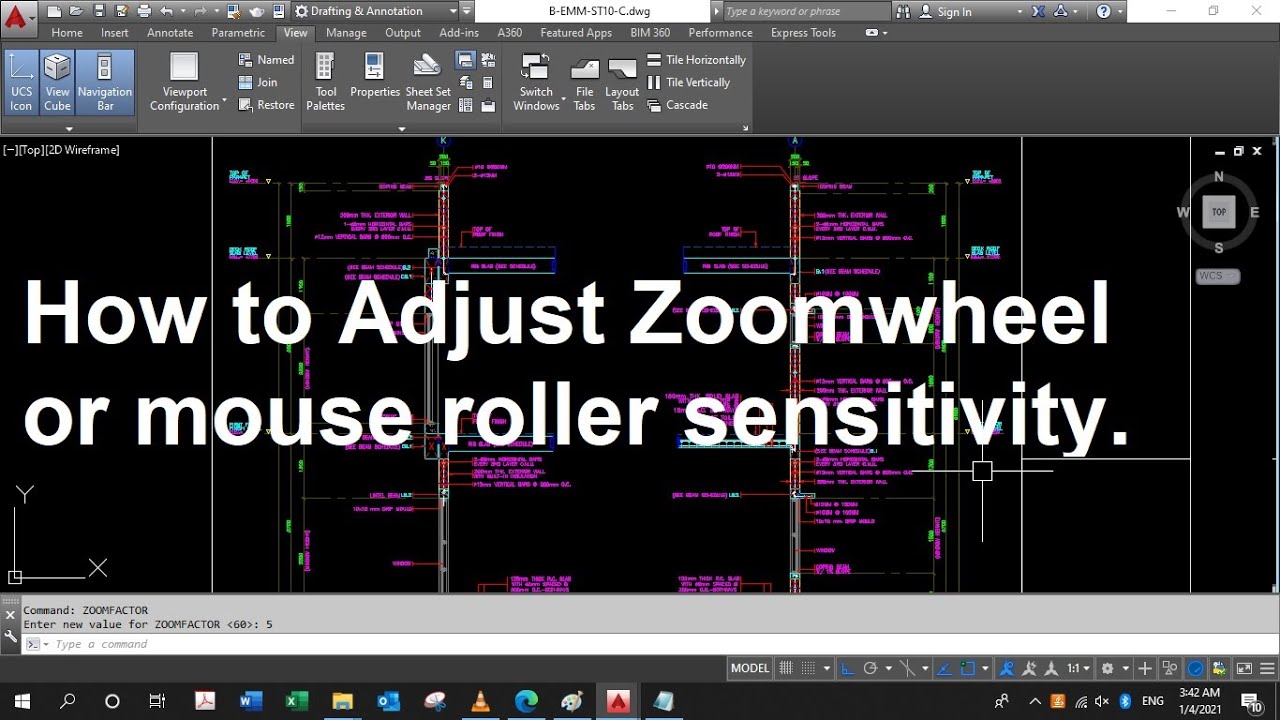Open the Quick Access customize arrow
The image size is (1280, 720).
point(468,12)
